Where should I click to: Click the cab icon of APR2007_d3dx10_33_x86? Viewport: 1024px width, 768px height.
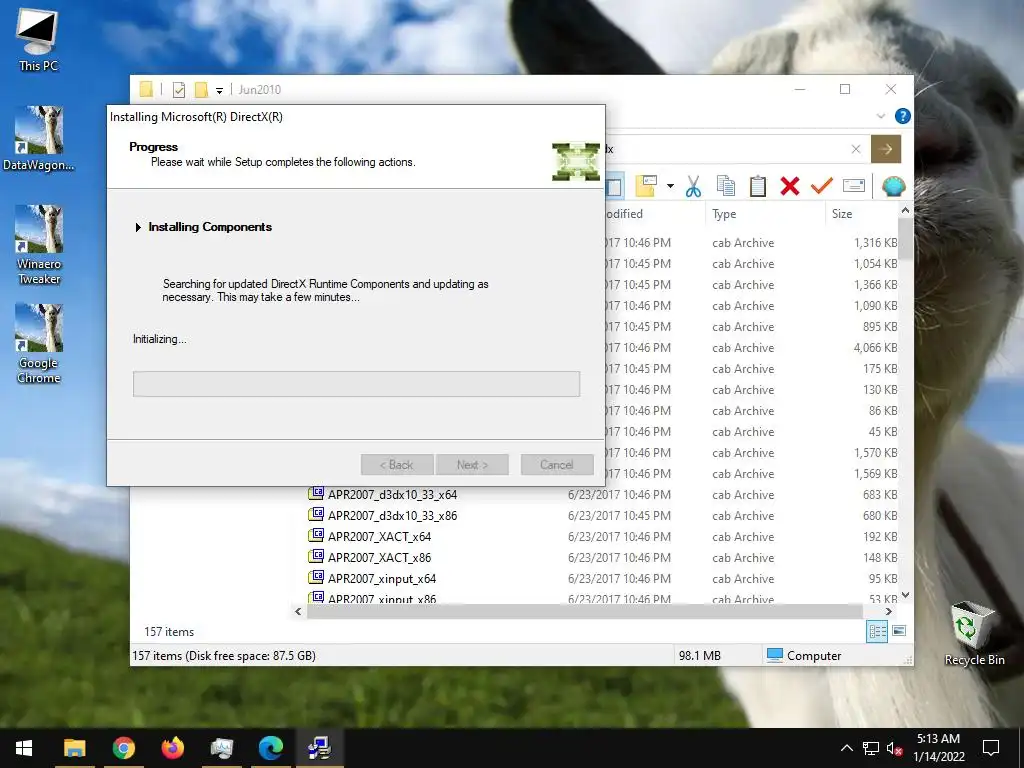[x=316, y=515]
